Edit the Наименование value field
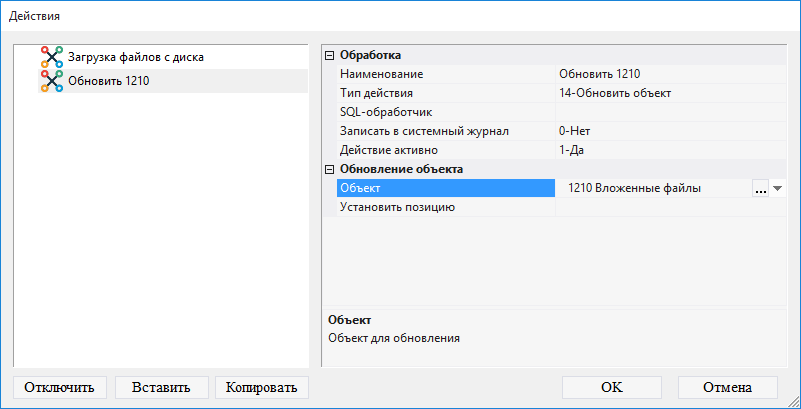The width and height of the screenshot is (801, 409). 670,74
